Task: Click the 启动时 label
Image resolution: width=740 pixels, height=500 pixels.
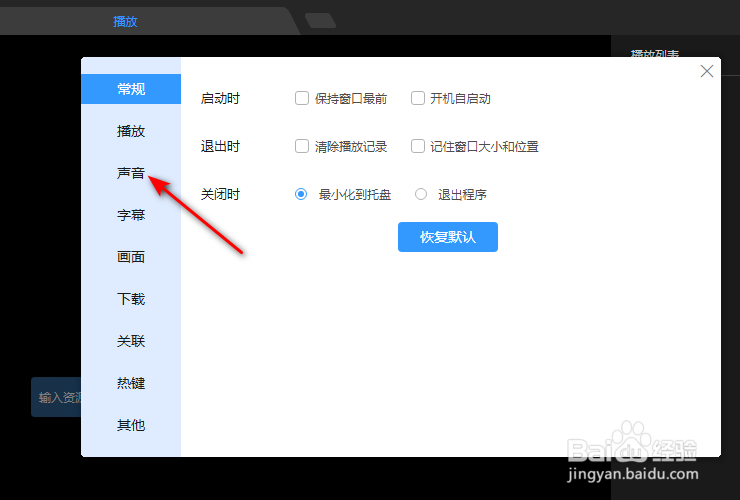Action: click(220, 98)
